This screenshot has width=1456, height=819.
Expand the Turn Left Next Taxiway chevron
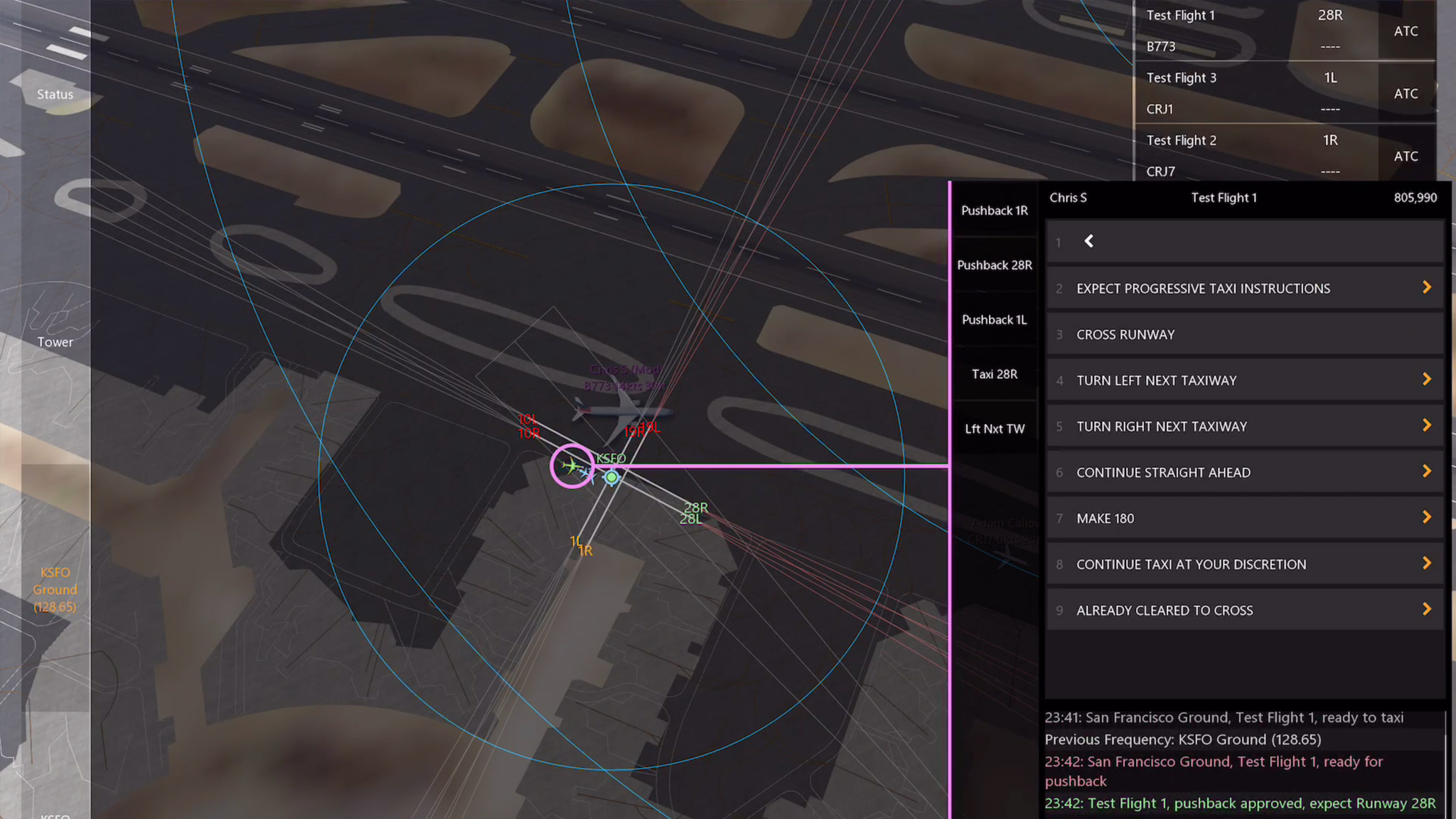point(1426,380)
